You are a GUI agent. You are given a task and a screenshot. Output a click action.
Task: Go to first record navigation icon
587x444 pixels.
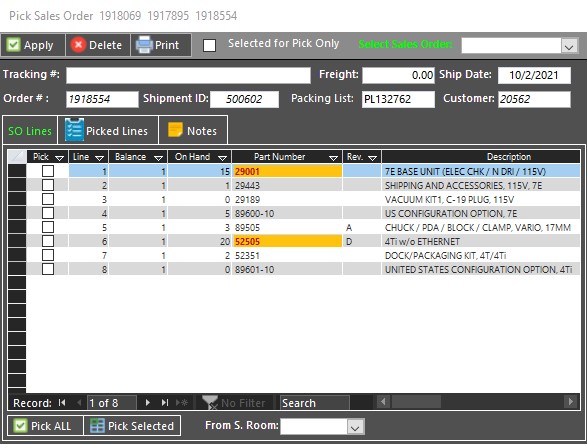coord(62,403)
